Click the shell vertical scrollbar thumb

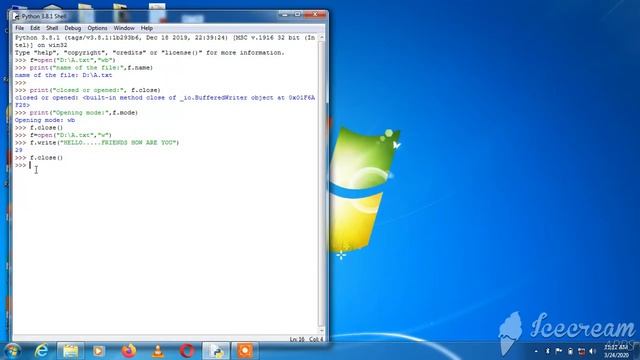pyautogui.click(x=322, y=183)
